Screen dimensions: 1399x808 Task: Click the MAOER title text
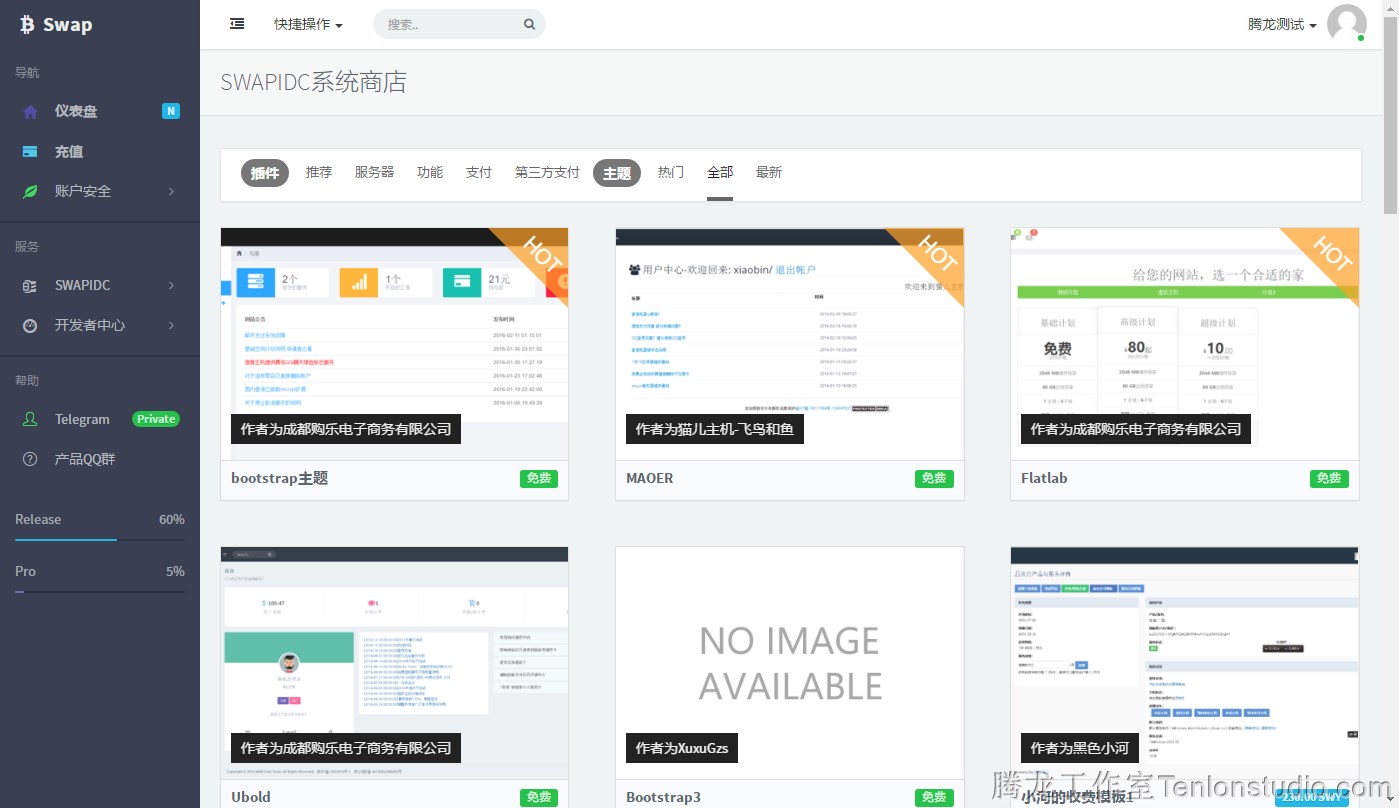click(650, 479)
